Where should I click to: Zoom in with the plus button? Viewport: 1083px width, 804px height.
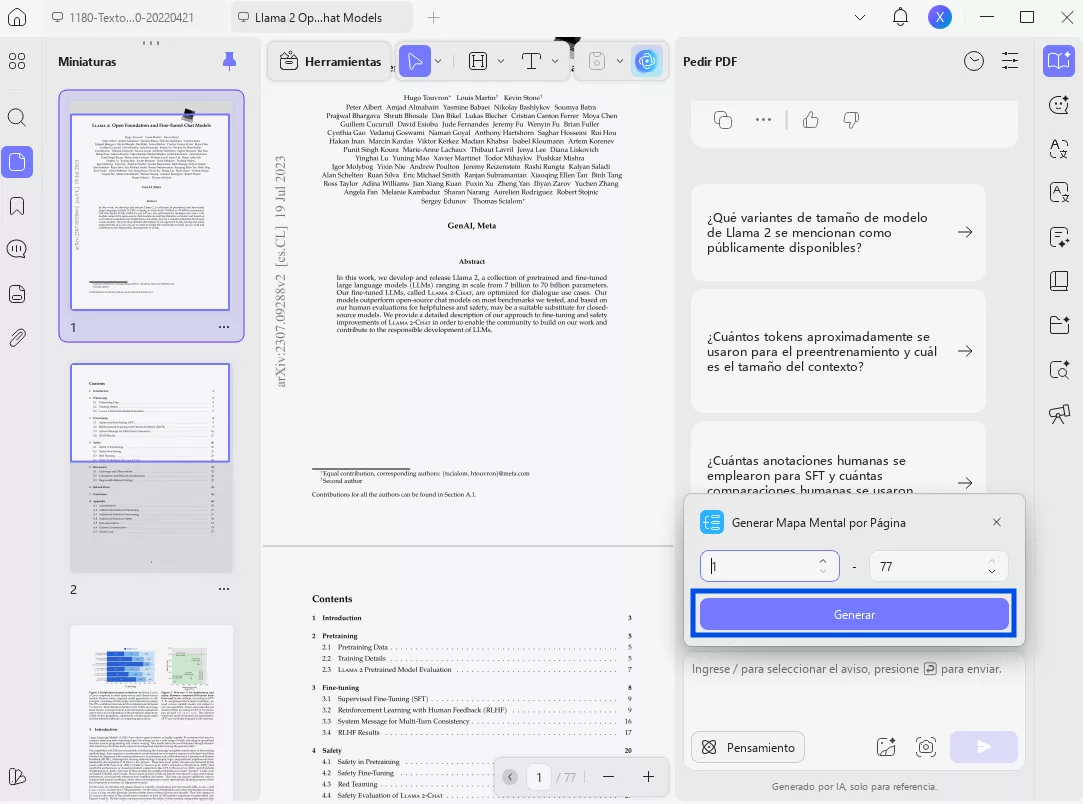(x=648, y=777)
